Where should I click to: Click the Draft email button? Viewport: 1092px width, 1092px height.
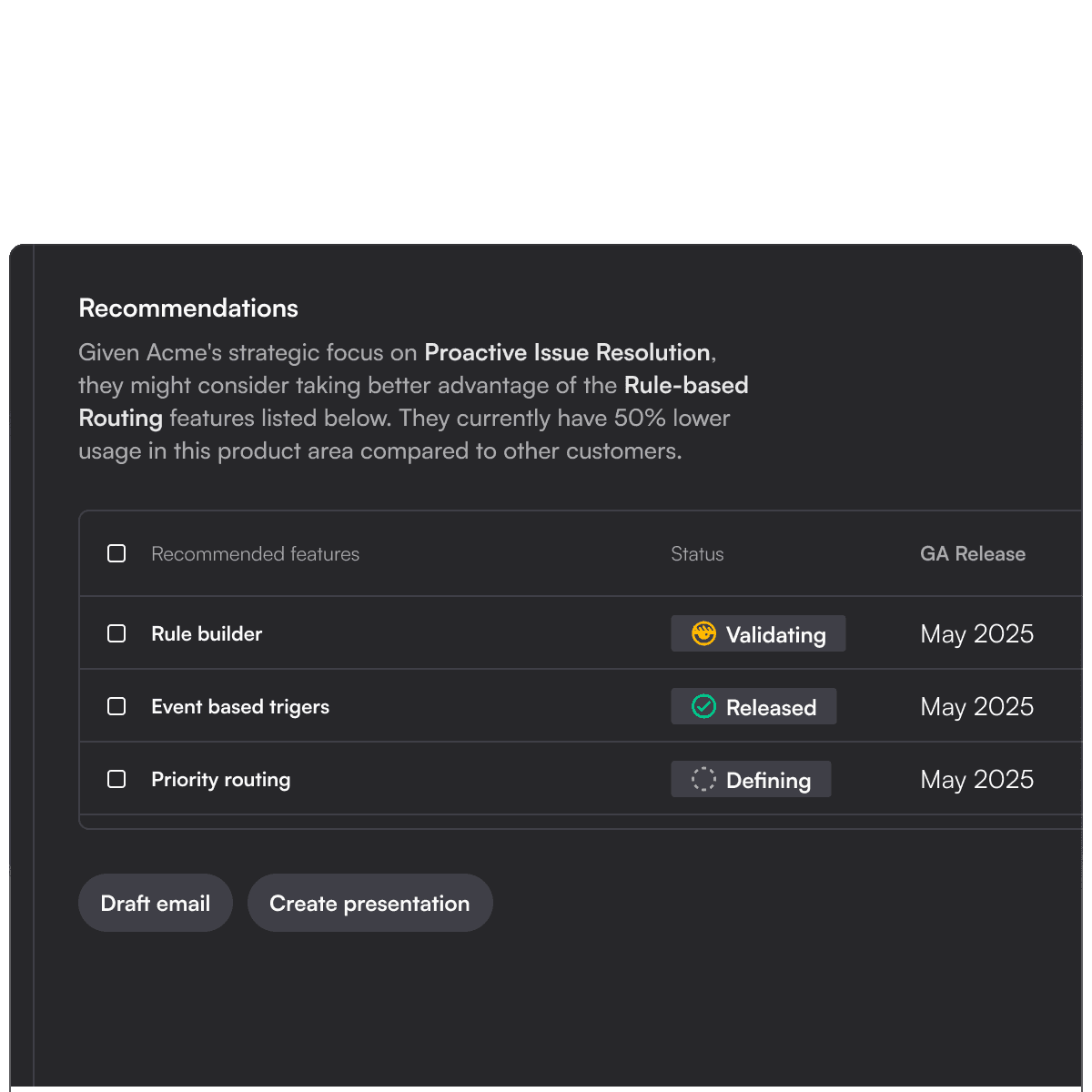pos(156,903)
